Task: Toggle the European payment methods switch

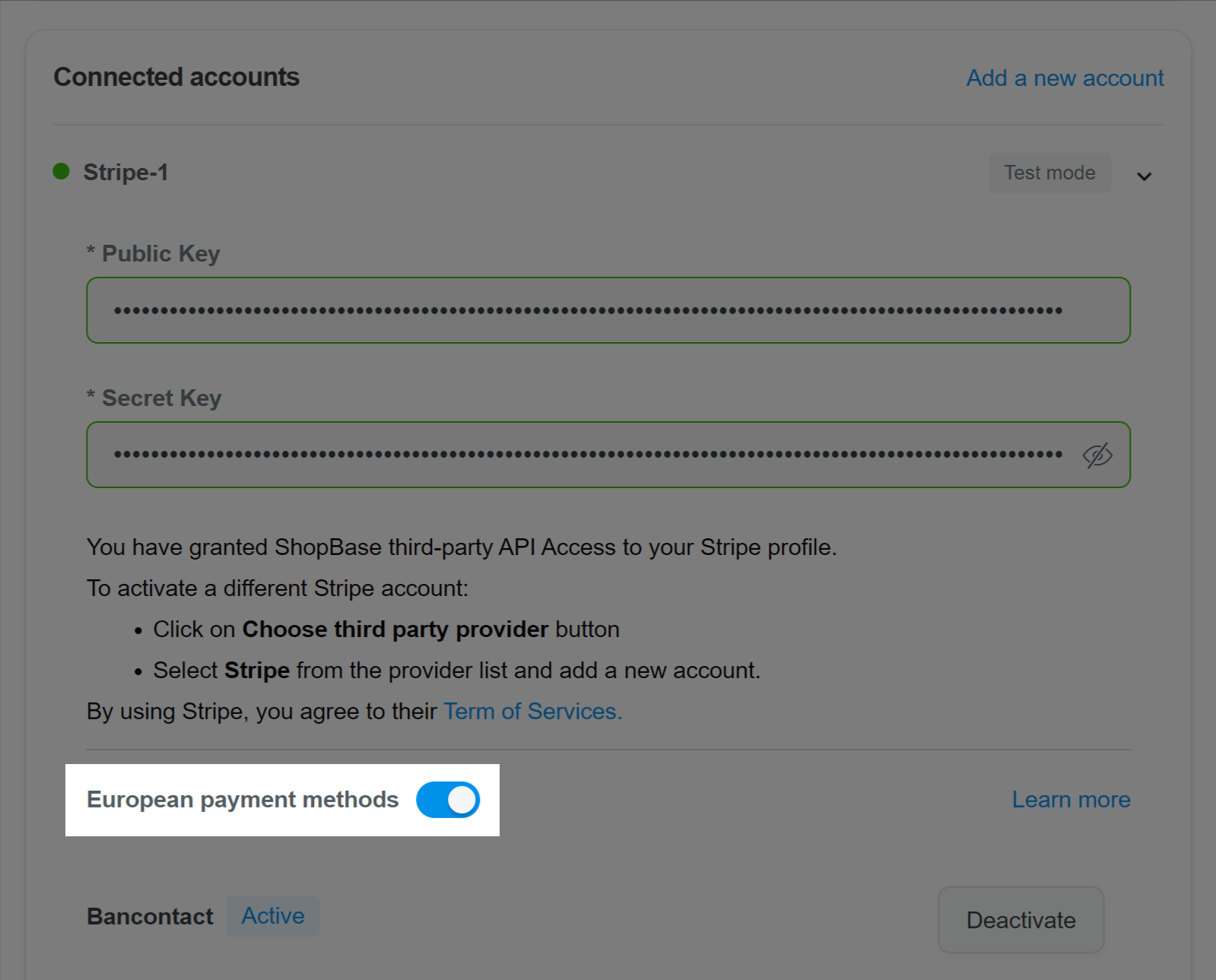Action: (x=448, y=800)
